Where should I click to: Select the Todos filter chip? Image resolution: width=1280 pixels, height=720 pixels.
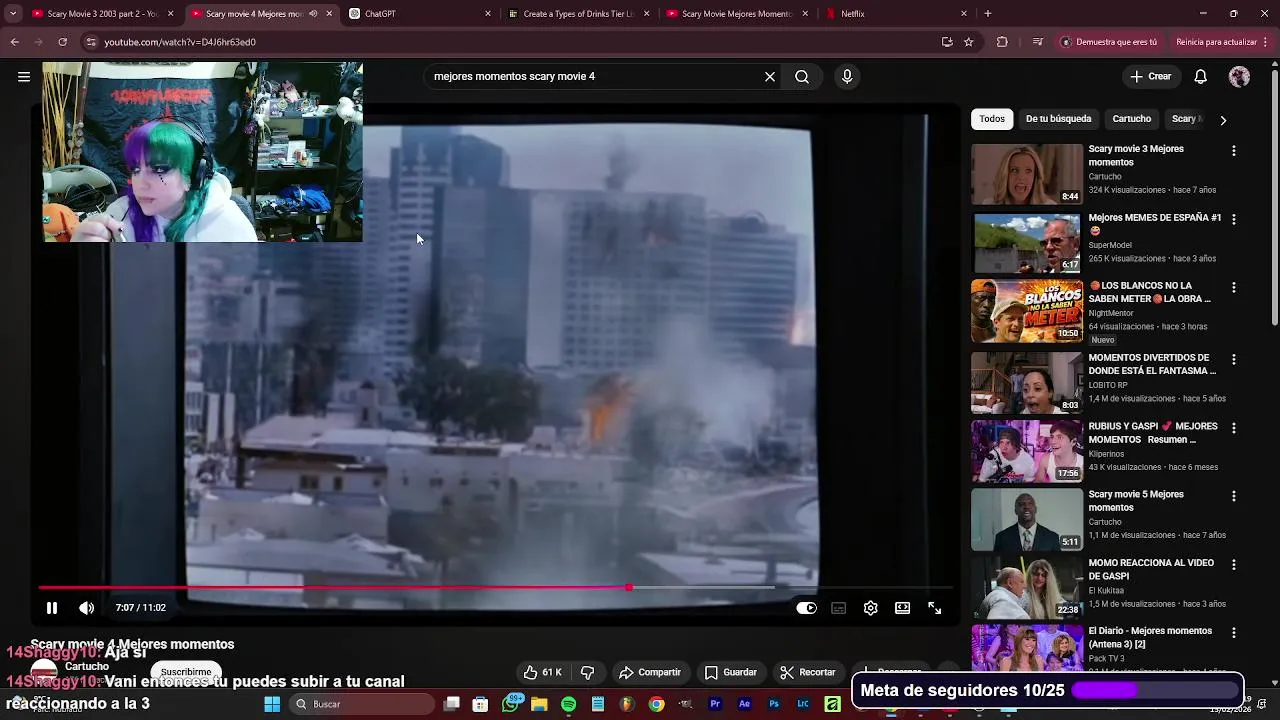[x=992, y=119]
